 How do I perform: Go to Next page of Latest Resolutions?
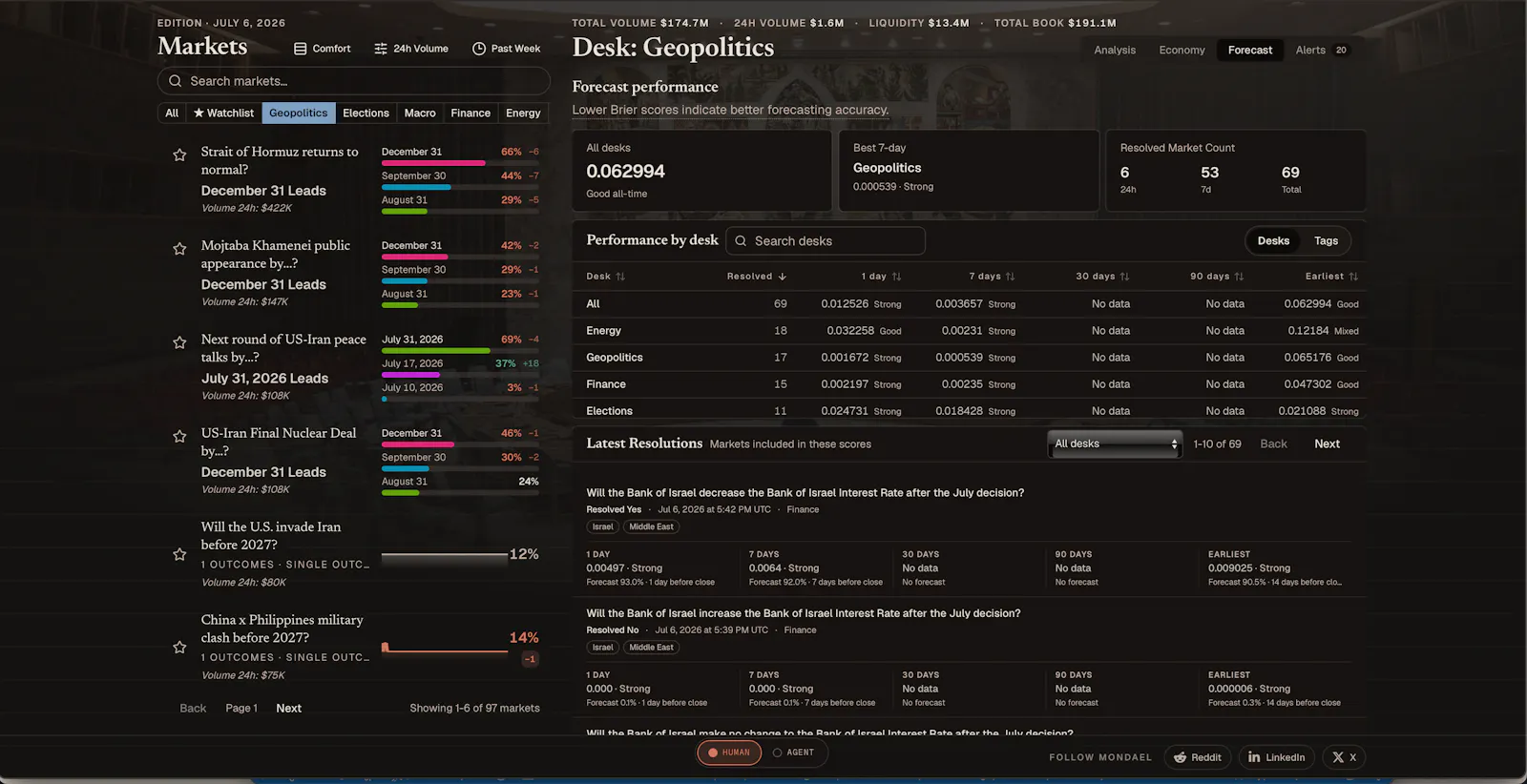point(1327,444)
